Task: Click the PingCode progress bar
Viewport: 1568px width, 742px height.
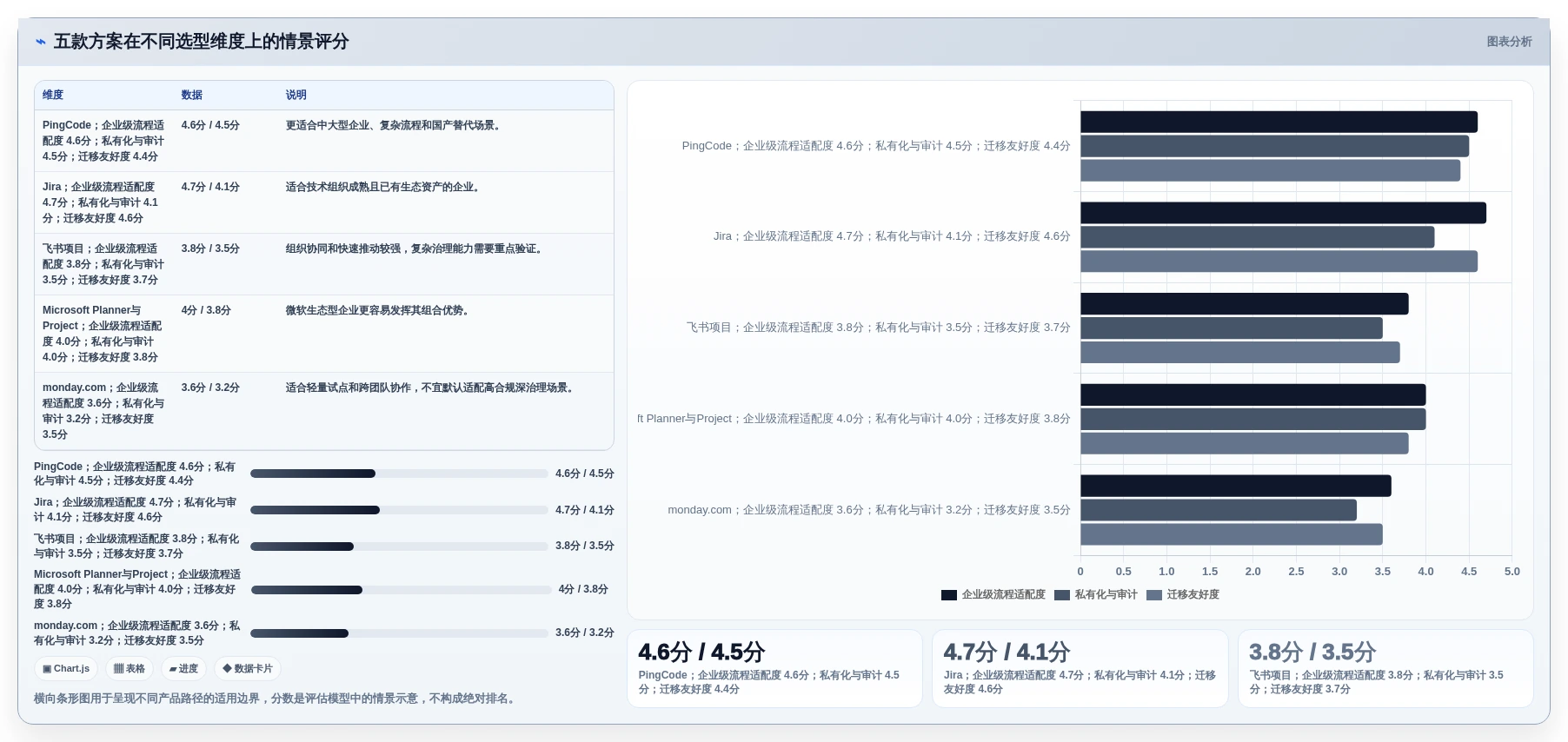Action: (x=399, y=474)
